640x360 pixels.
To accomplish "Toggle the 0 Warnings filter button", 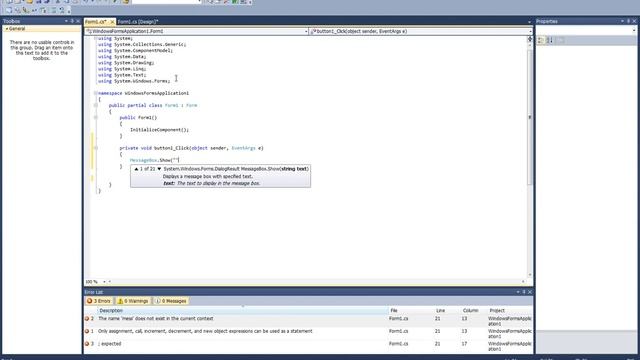I will pos(133,301).
